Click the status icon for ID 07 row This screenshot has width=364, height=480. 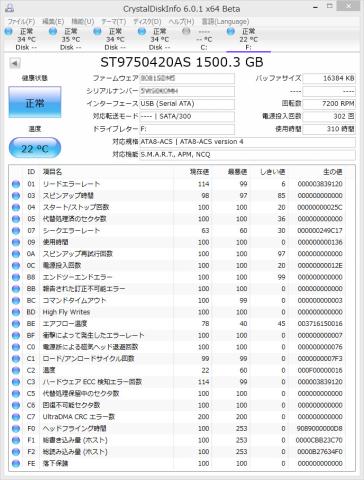pyautogui.click(x=16, y=231)
